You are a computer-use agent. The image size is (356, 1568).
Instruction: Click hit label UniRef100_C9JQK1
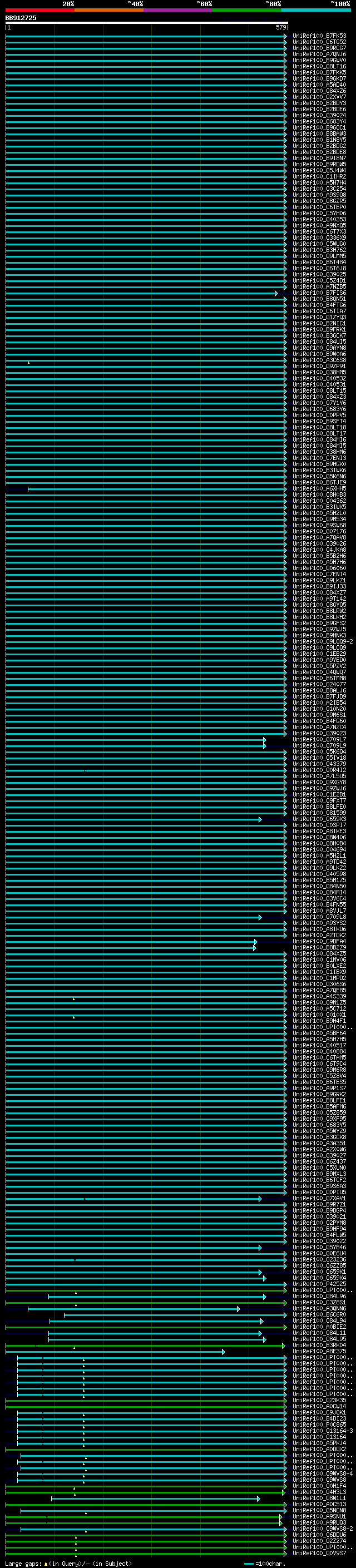coord(319,1412)
